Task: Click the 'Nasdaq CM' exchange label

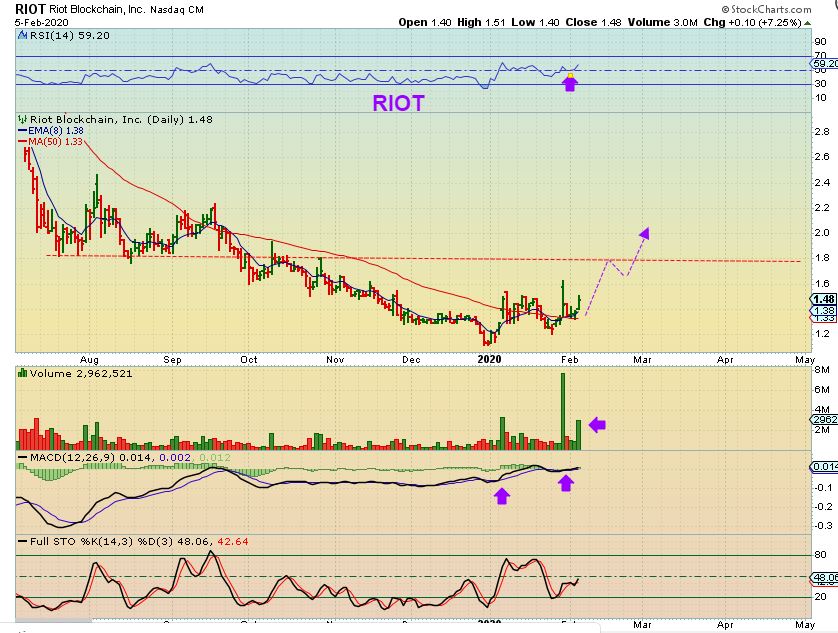Action: pos(177,10)
